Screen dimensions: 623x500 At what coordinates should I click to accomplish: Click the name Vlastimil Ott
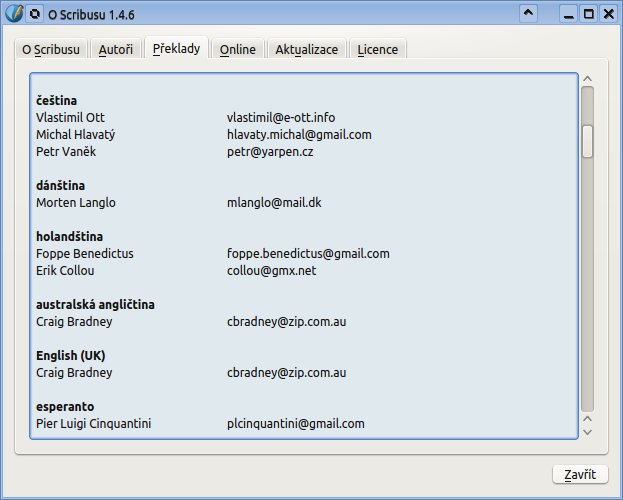click(x=70, y=118)
